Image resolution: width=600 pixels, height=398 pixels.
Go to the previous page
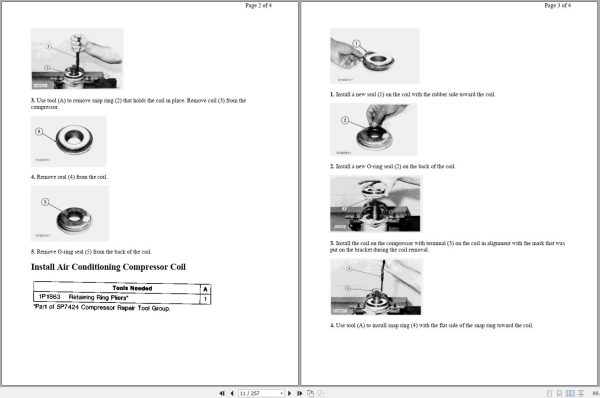[232, 393]
